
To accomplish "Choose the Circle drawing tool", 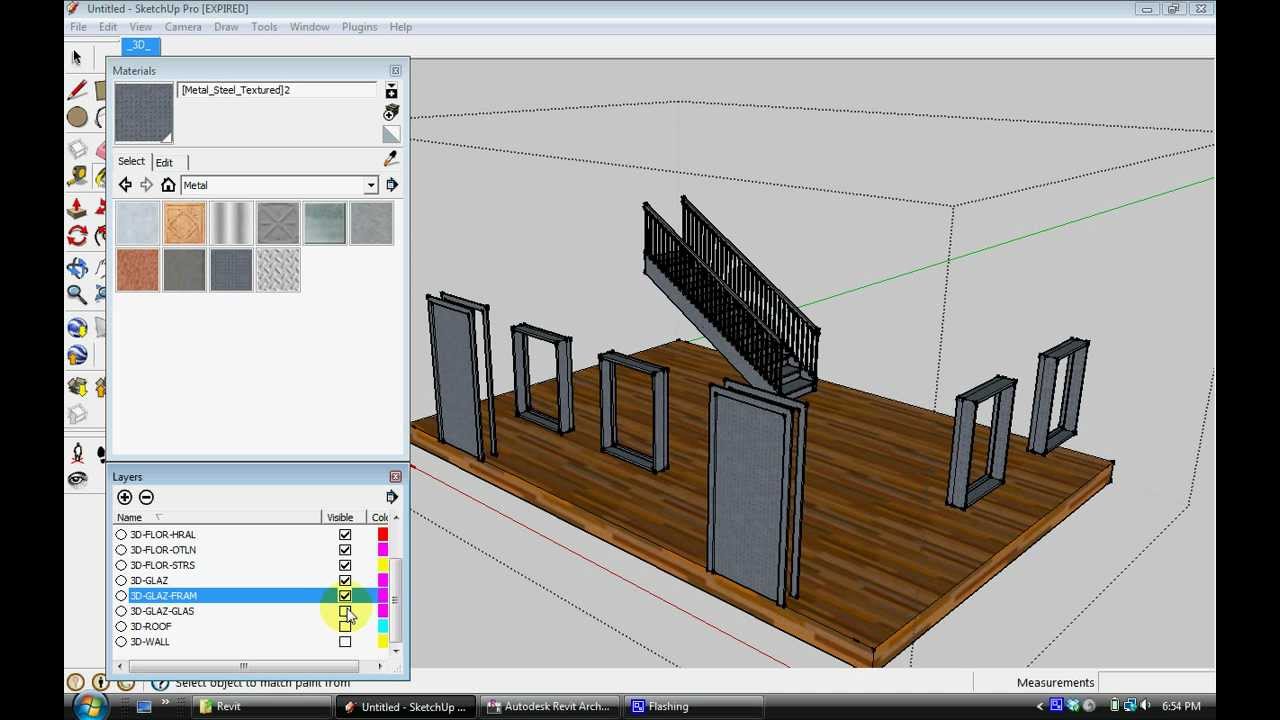I will tap(77, 117).
